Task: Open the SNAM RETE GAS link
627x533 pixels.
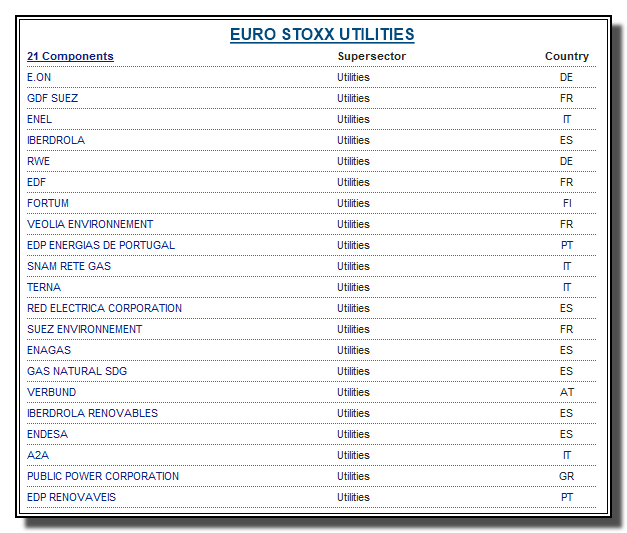Action: tap(69, 266)
